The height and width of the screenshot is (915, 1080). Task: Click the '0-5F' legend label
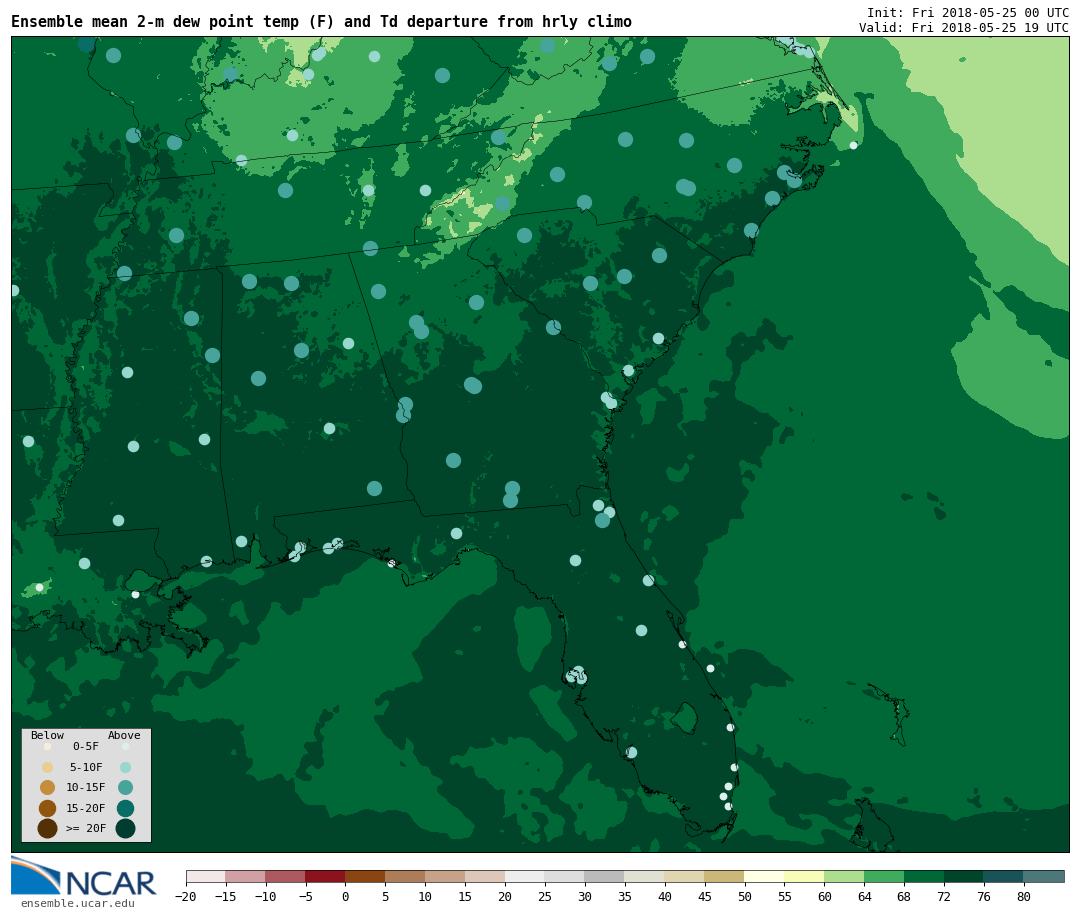click(86, 746)
